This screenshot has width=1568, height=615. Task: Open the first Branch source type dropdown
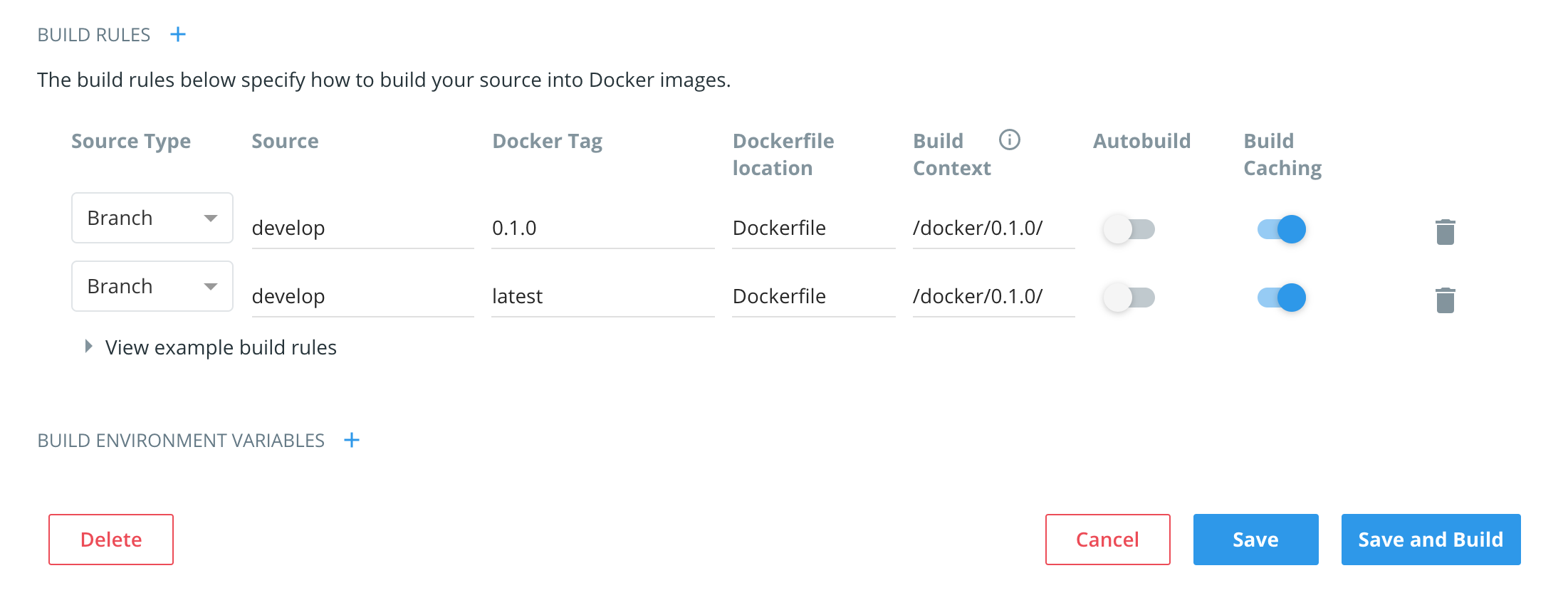(x=152, y=217)
